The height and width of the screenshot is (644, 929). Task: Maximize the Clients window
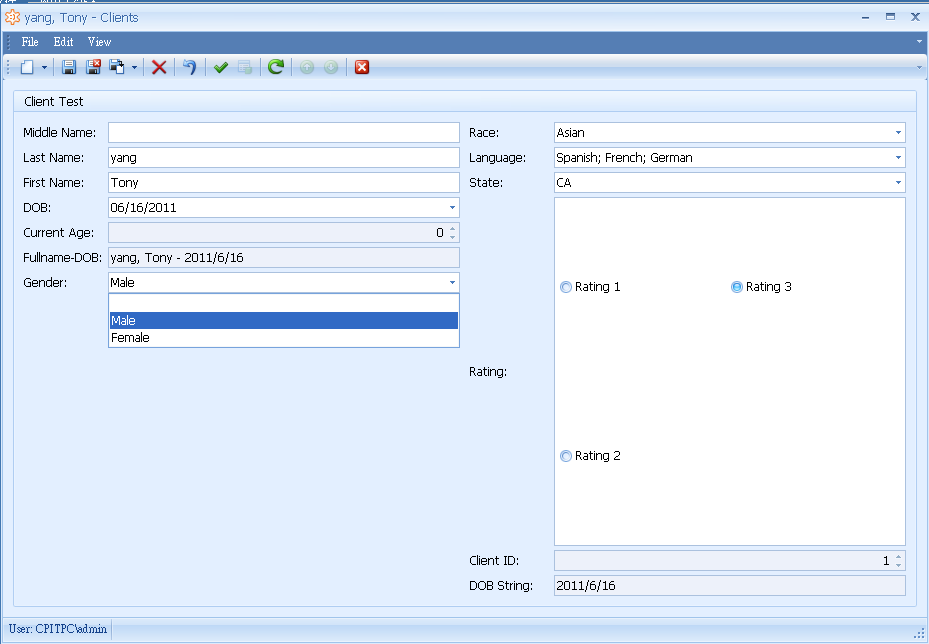(x=890, y=17)
